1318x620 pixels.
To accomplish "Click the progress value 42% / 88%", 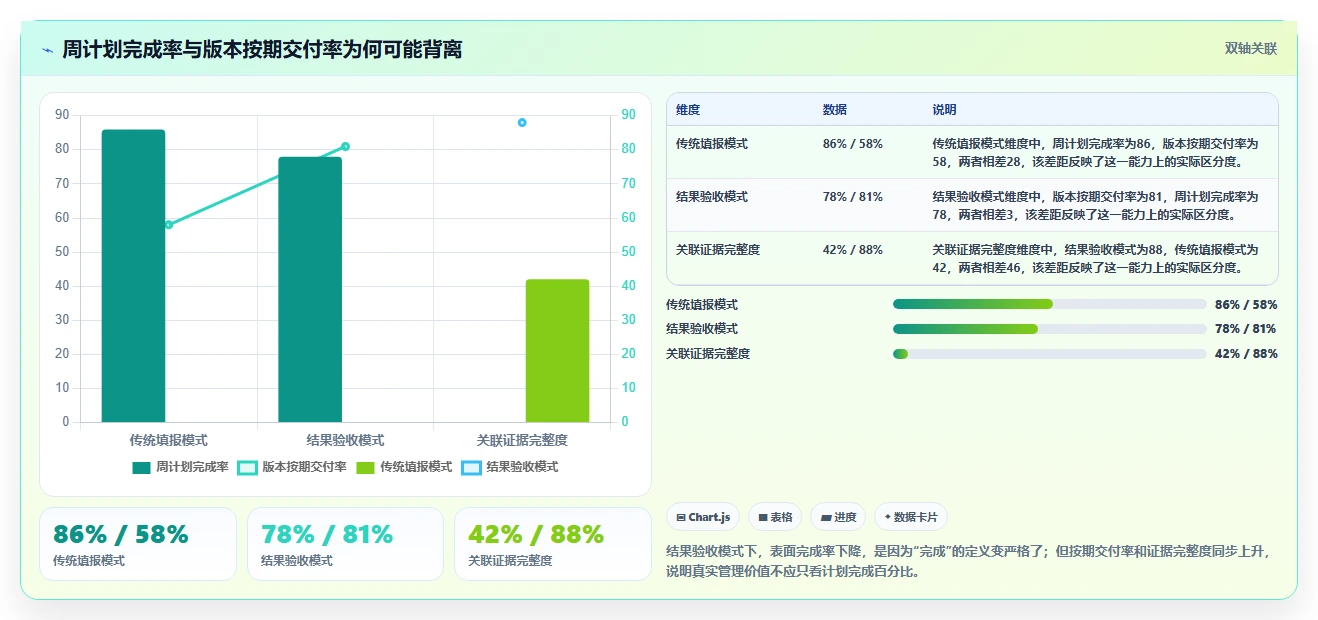I will [1246, 354].
